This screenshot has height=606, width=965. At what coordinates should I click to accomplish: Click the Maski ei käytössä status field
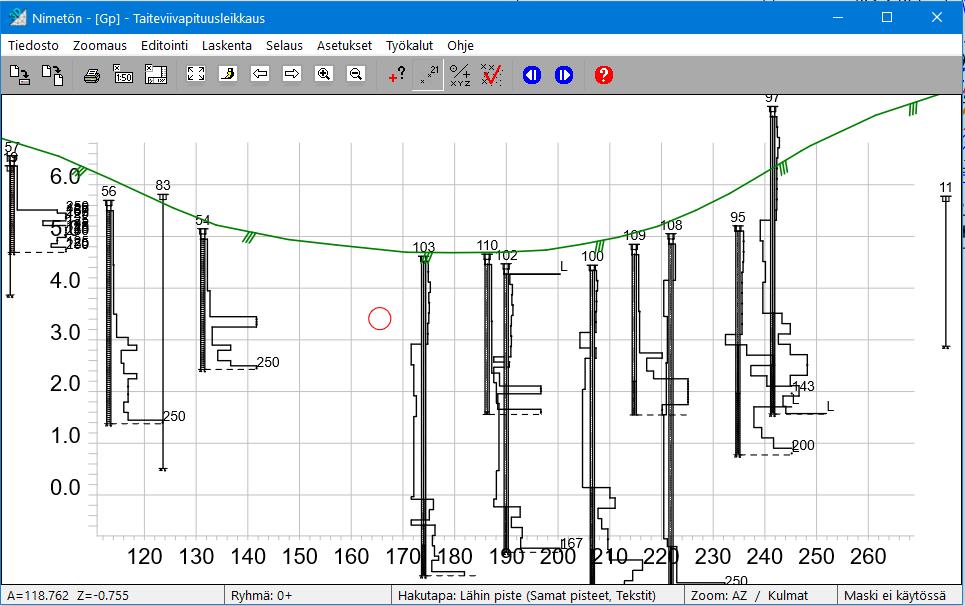pos(900,596)
